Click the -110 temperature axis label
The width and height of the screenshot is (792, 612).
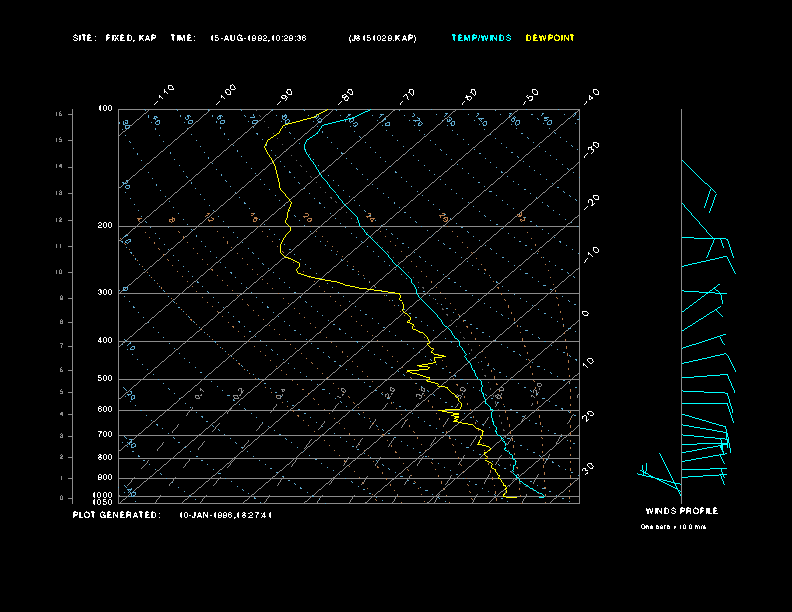[166, 92]
